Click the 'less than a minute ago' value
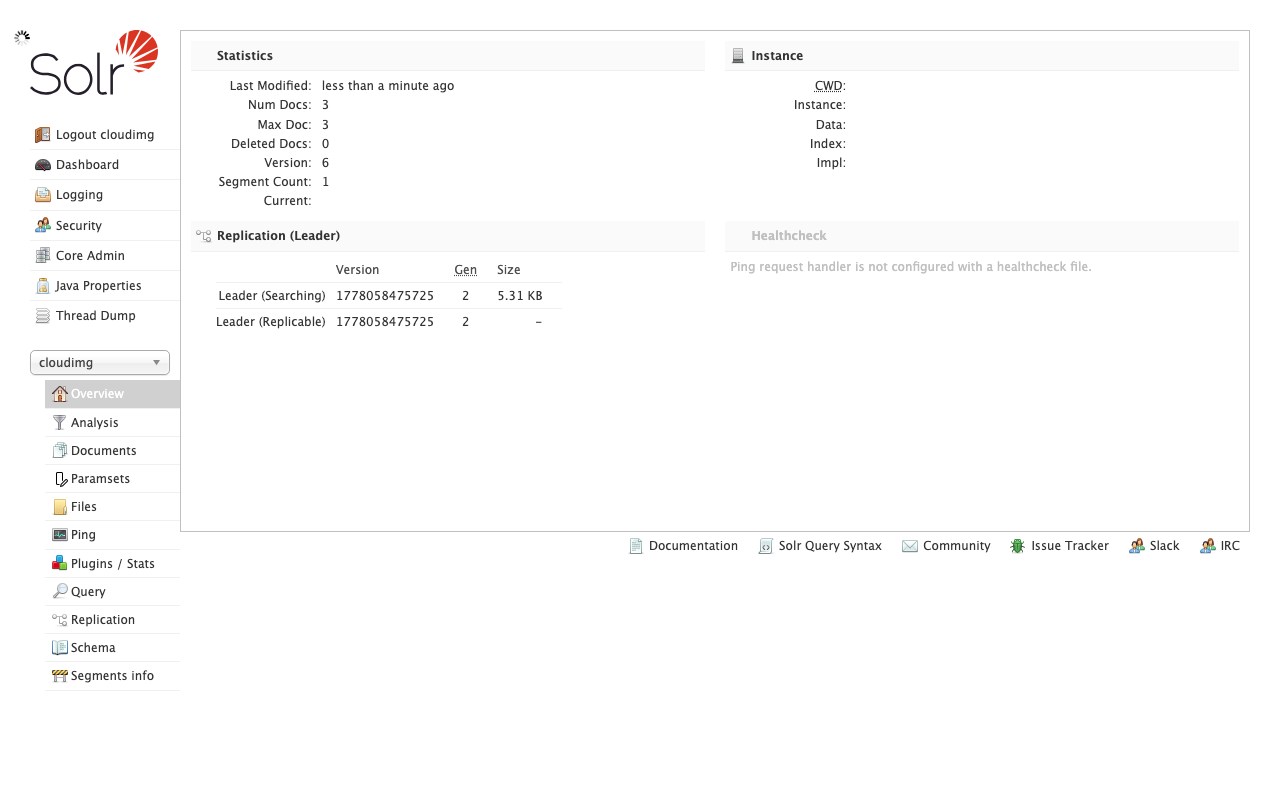Screen dimensions: 1280x800 coord(388,86)
